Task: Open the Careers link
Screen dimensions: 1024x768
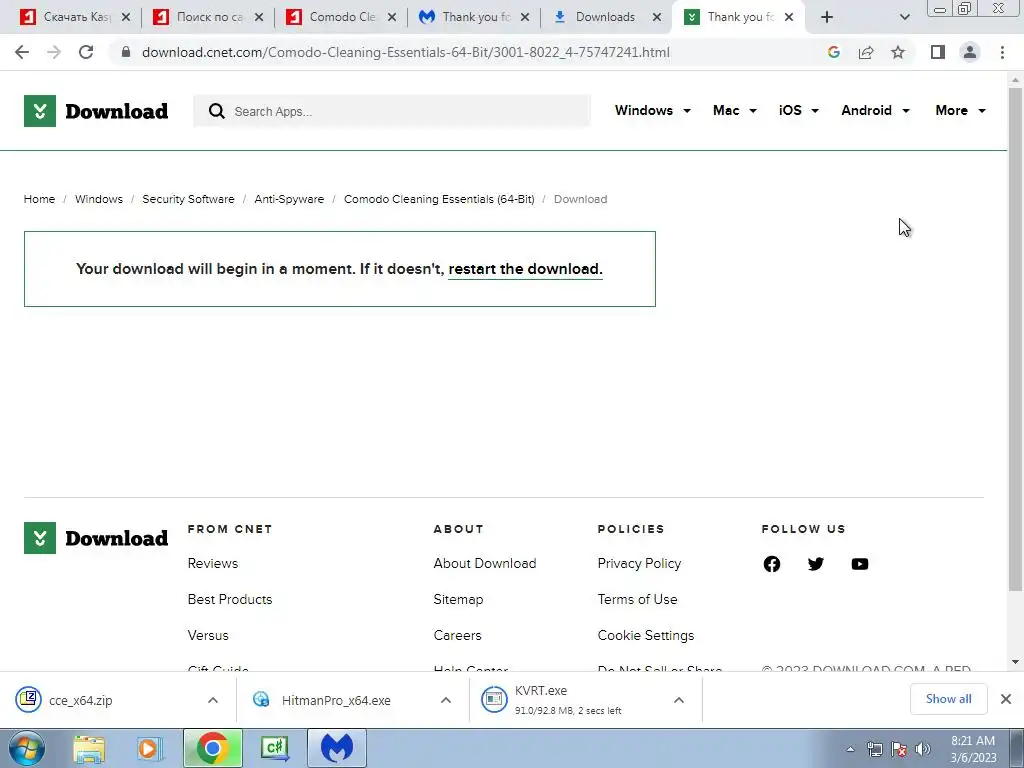Action: (x=457, y=635)
